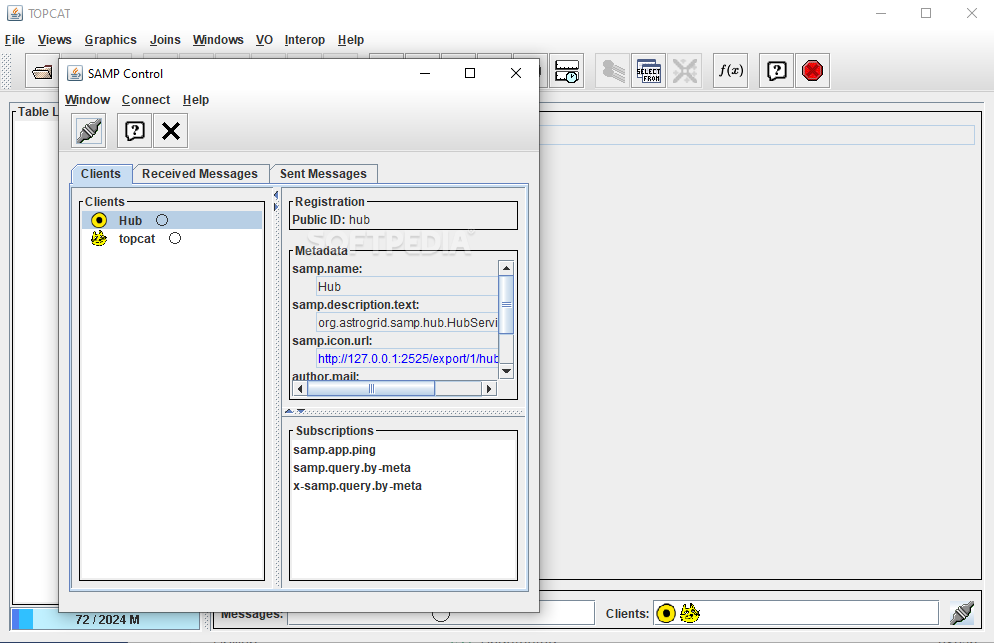Select samp.app.ping subscription
Viewport: 994px width, 643px height.
point(334,450)
